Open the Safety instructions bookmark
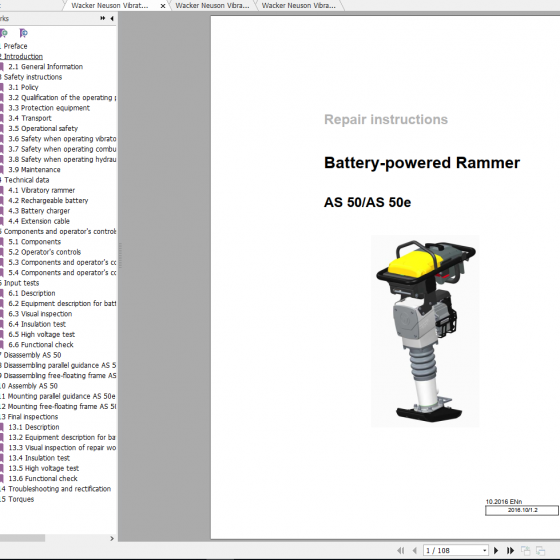This screenshot has height=560, width=560. 32,77
